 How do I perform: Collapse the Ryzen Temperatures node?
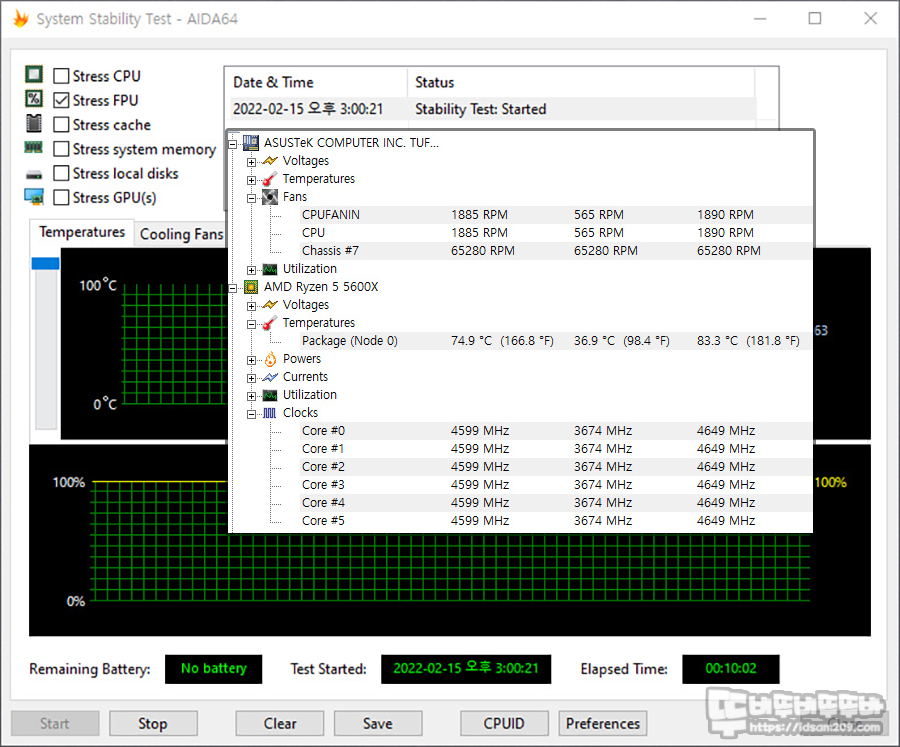tap(251, 324)
